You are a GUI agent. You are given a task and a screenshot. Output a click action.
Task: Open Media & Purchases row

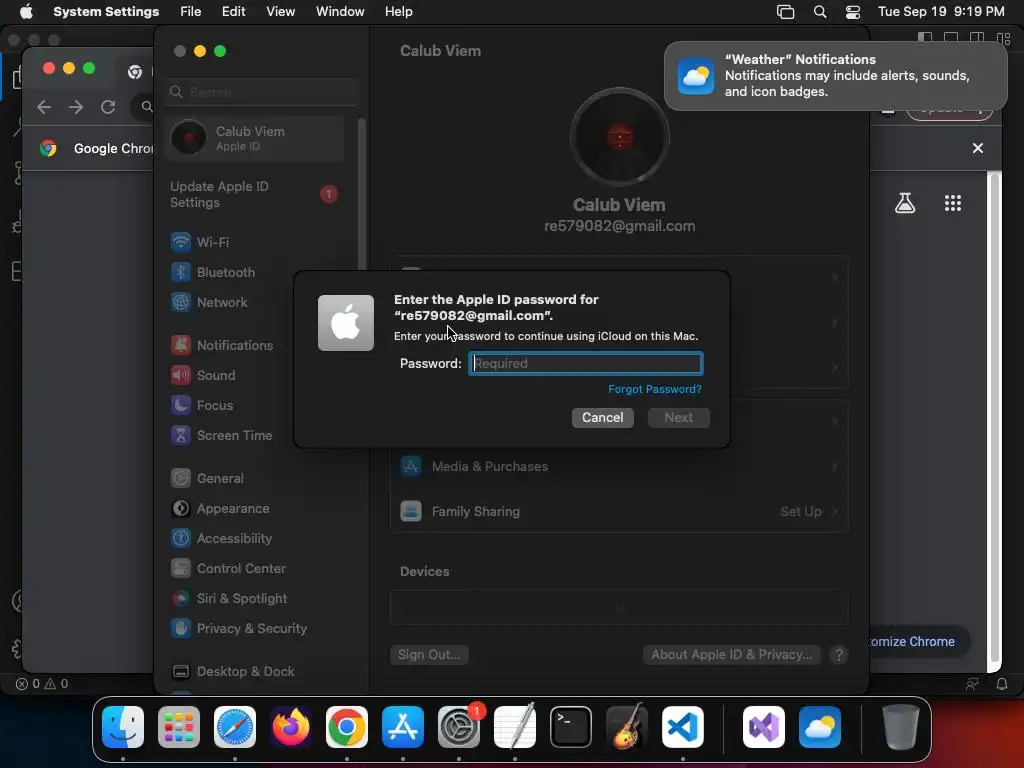pyautogui.click(x=619, y=466)
